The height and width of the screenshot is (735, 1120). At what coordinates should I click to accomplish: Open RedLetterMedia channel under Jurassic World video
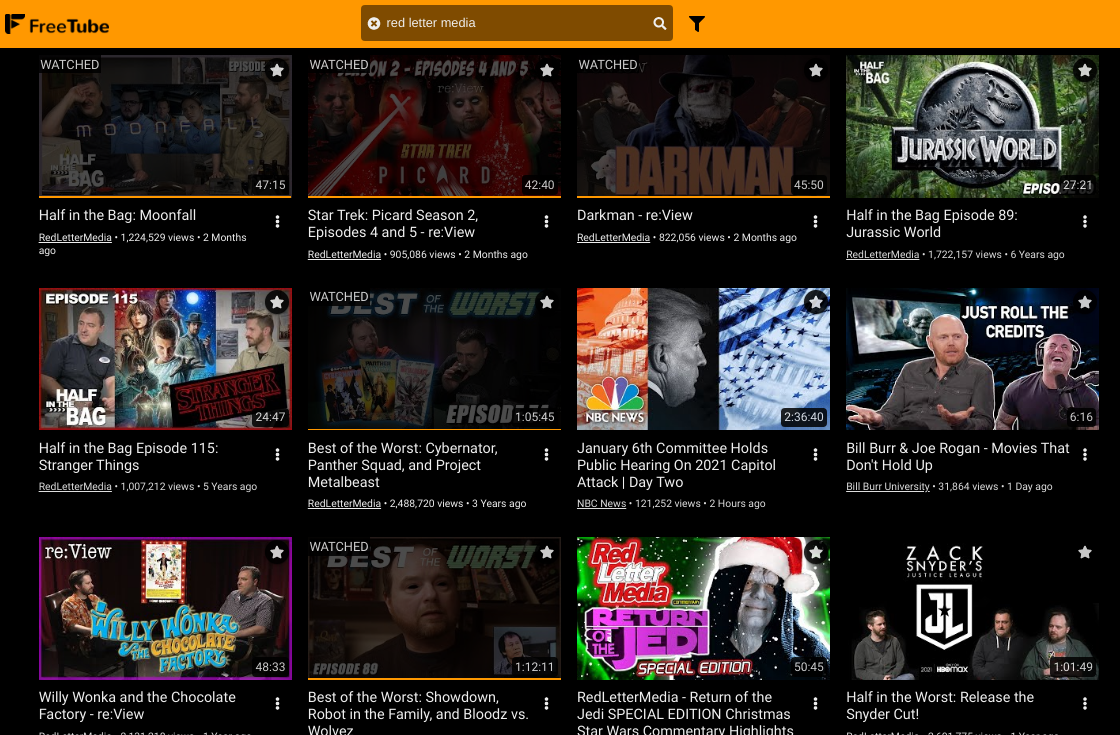point(882,255)
